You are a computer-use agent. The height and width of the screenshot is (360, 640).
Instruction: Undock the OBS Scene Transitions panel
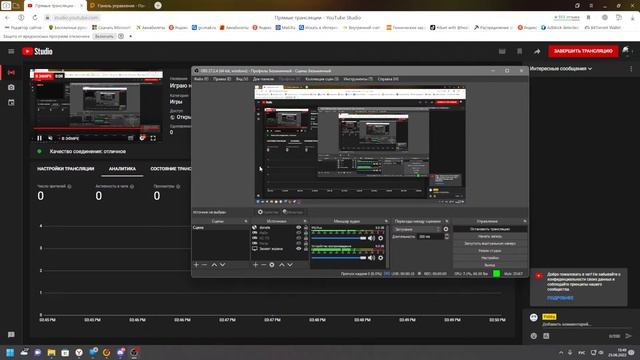click(x=447, y=221)
